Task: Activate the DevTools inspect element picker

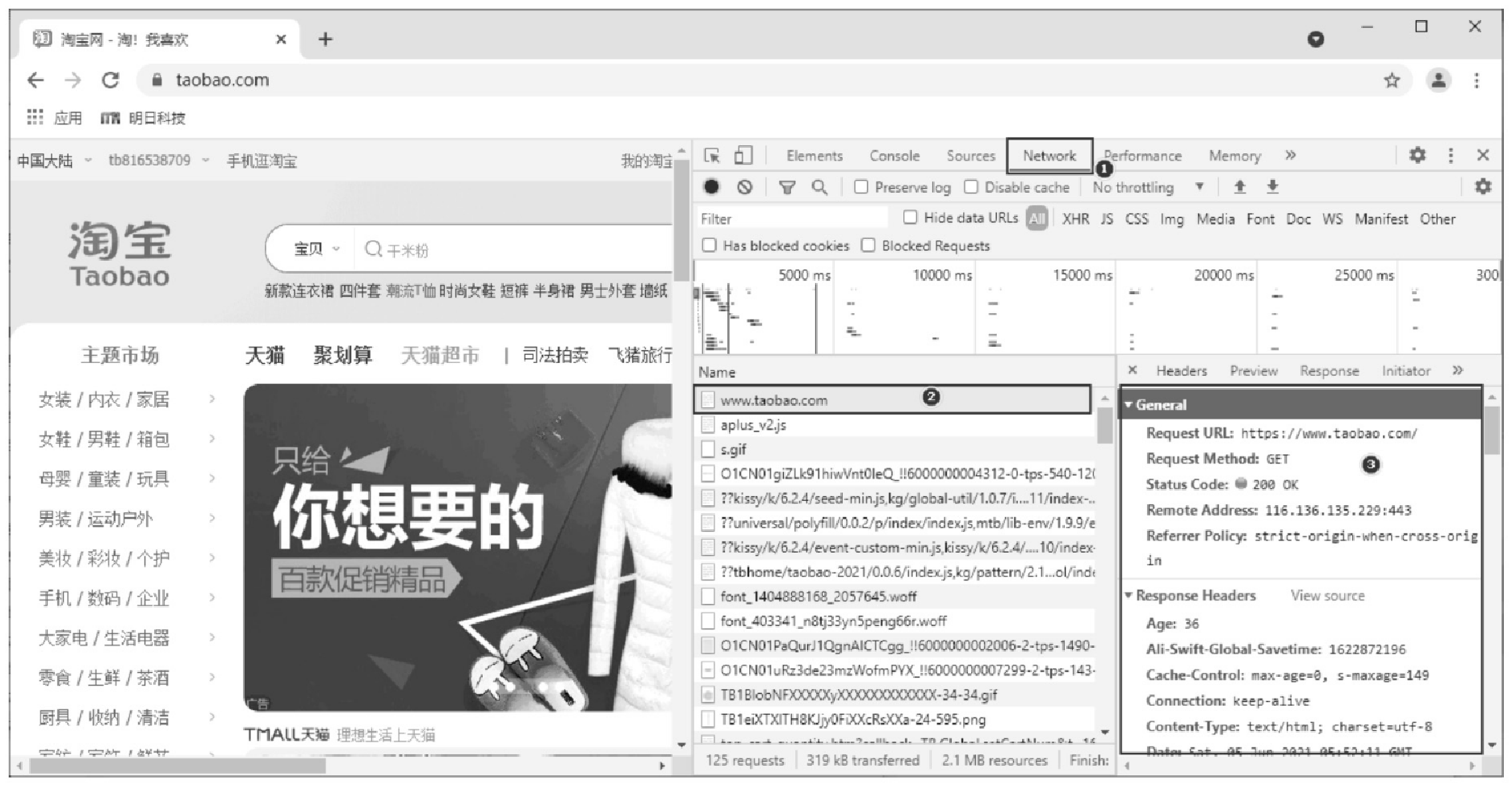Action: point(712,156)
